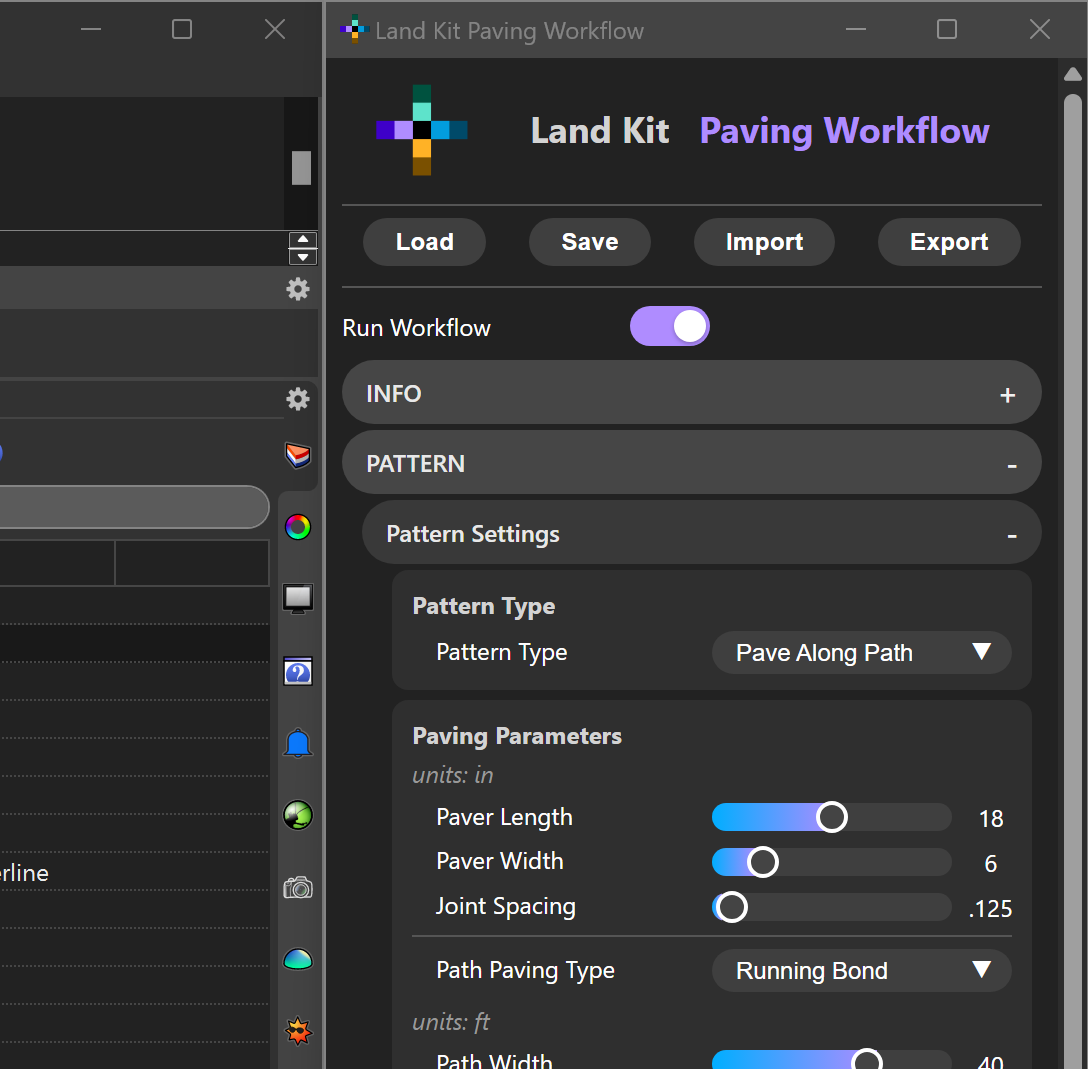The height and width of the screenshot is (1069, 1088).
Task: Click the 'Paving Parameters' heading
Action: 517,736
